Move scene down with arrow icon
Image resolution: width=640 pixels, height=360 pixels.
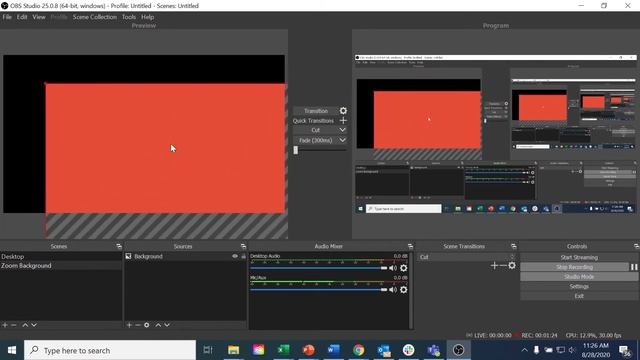[x=34, y=325]
